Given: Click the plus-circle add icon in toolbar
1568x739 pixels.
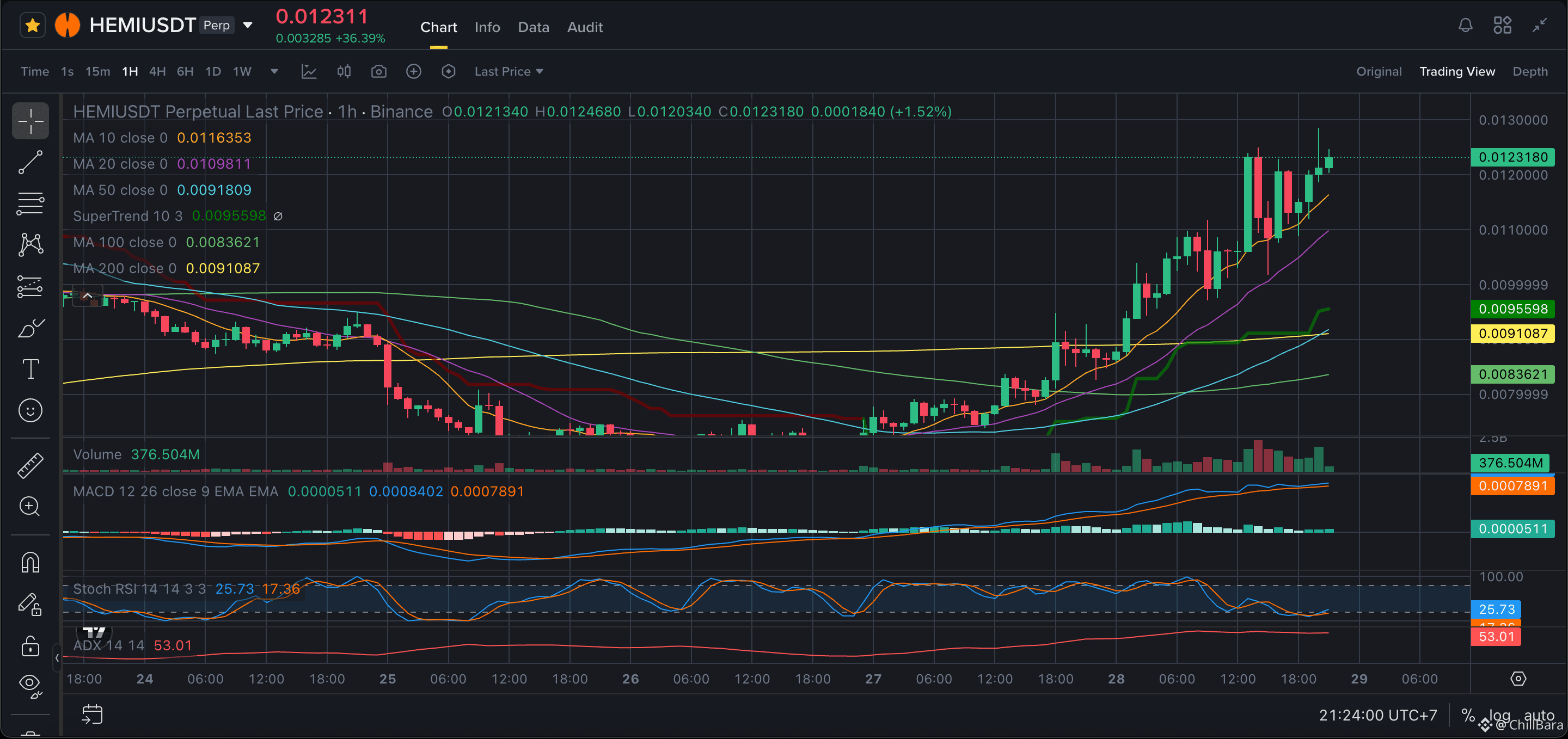Looking at the screenshot, I should click(413, 72).
